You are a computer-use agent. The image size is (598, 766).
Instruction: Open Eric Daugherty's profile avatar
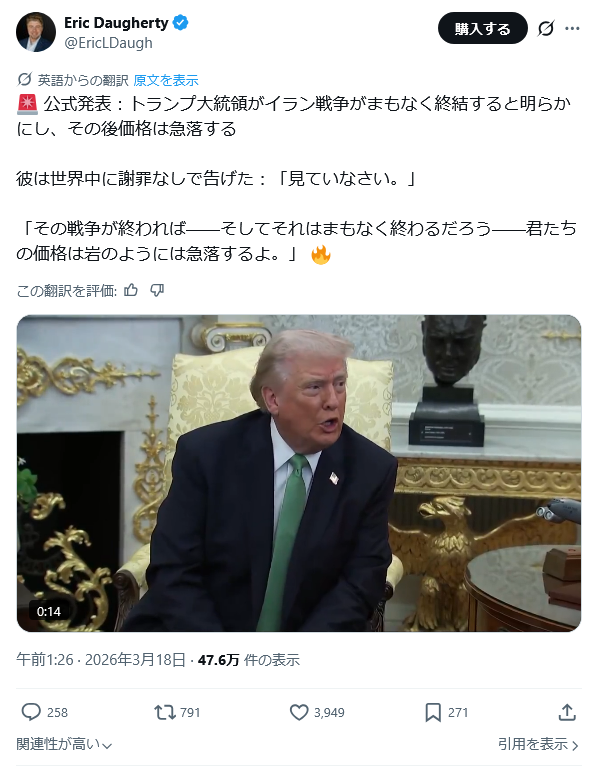click(36, 32)
